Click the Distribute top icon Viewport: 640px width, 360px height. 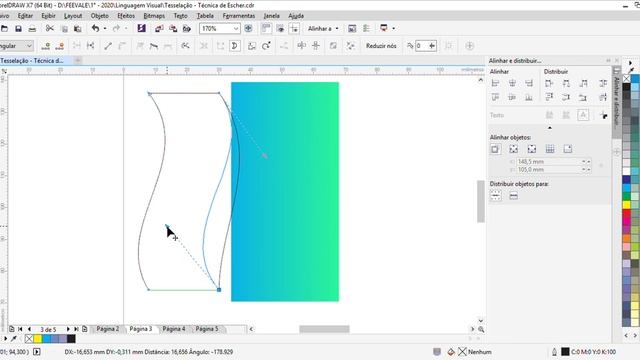click(x=549, y=97)
